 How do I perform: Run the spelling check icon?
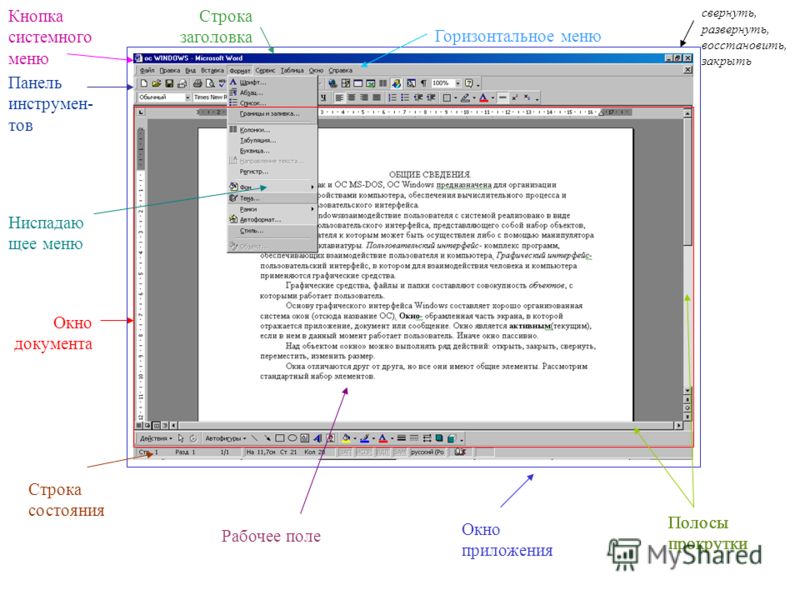pos(222,83)
